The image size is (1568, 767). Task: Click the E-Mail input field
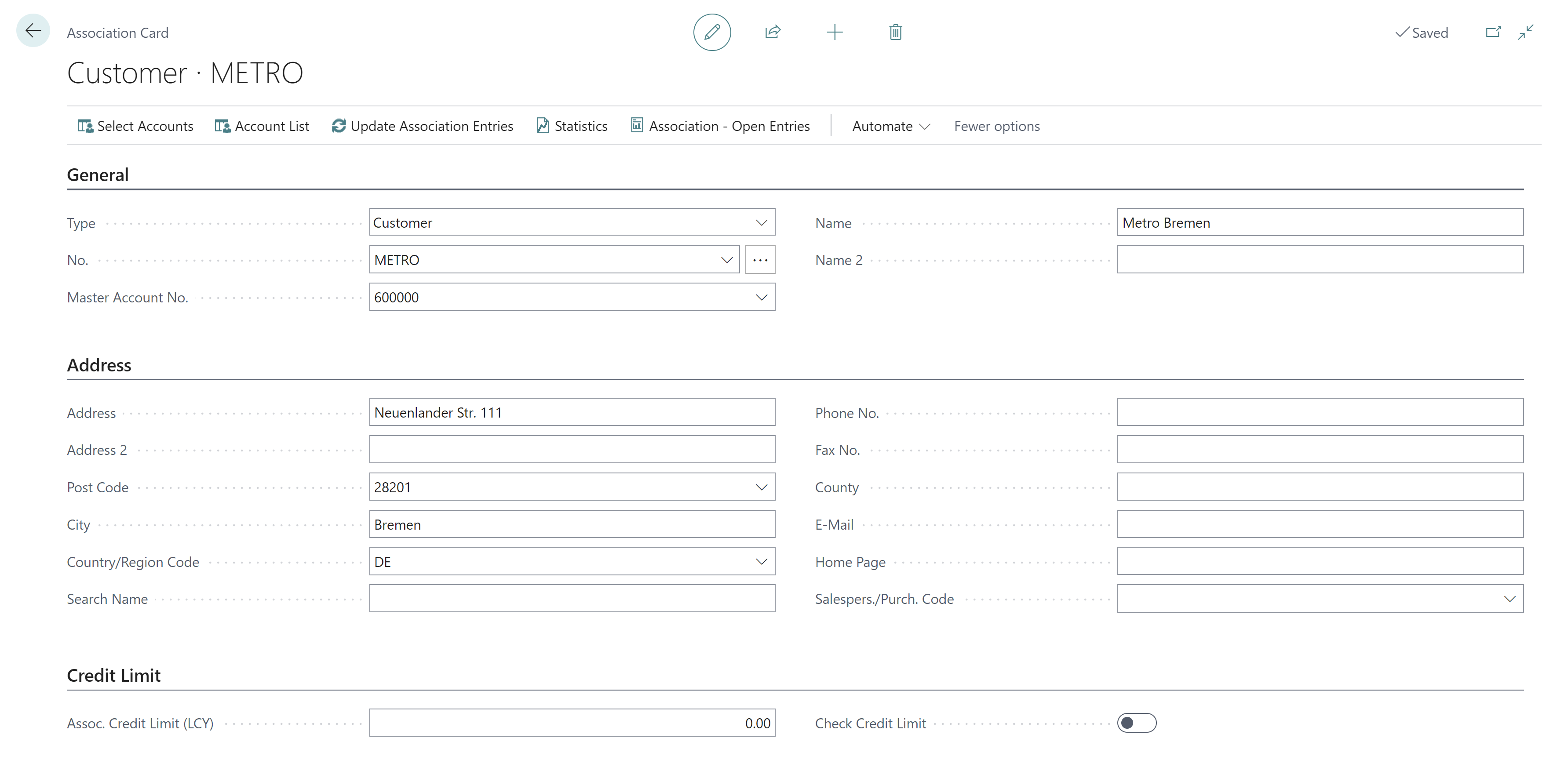1320,524
